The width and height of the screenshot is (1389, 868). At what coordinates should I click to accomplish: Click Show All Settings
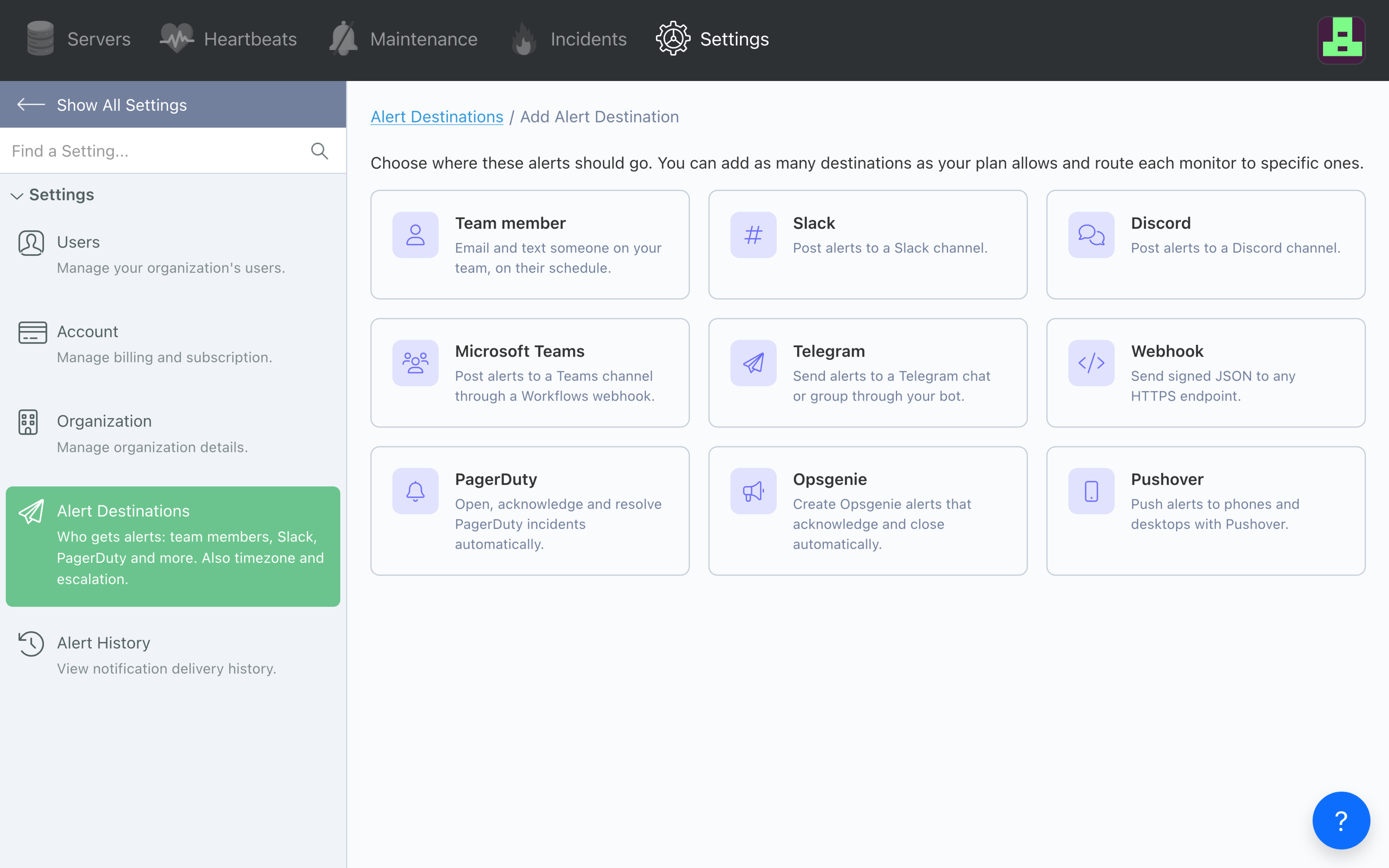173,104
